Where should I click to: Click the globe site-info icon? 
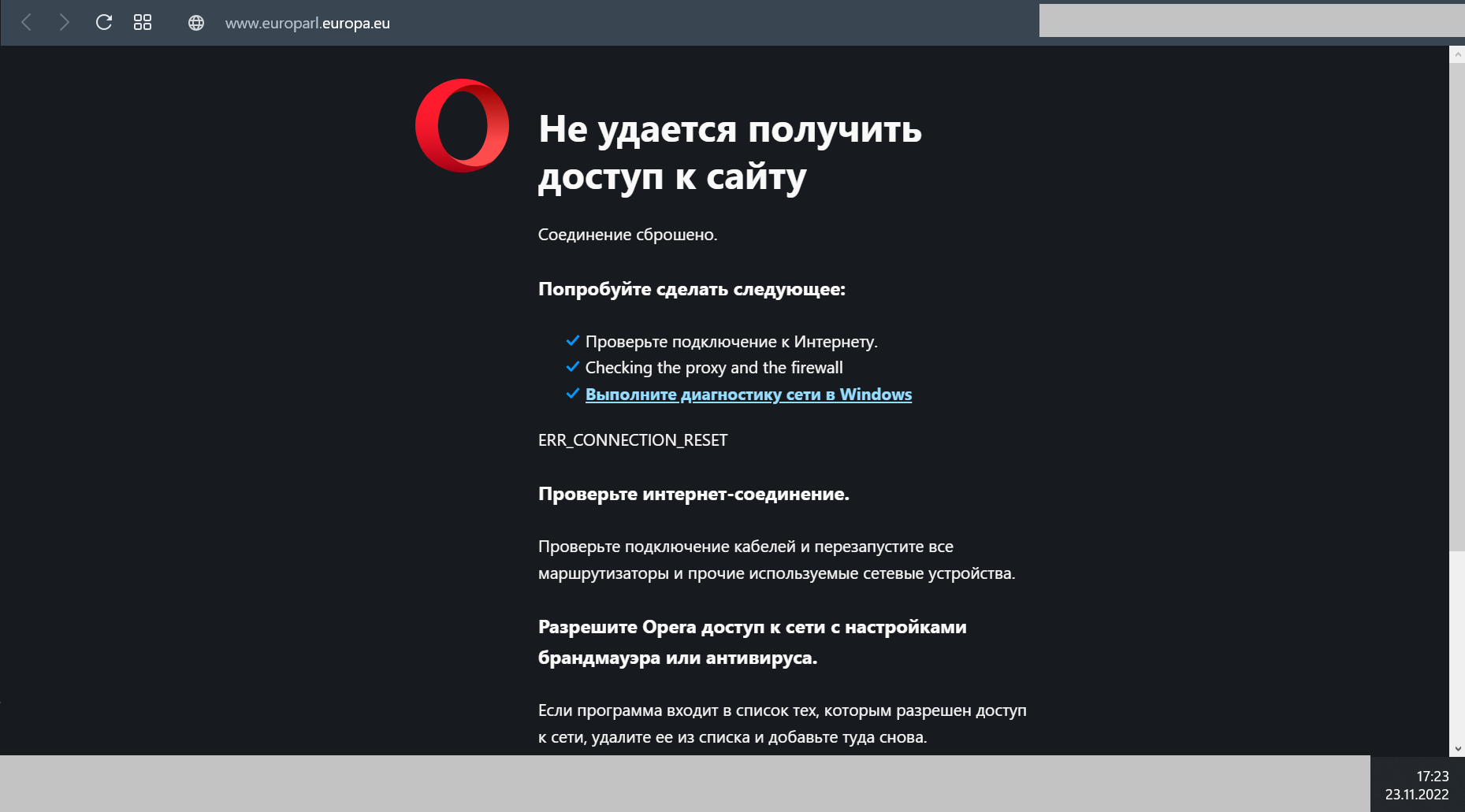coord(196,23)
